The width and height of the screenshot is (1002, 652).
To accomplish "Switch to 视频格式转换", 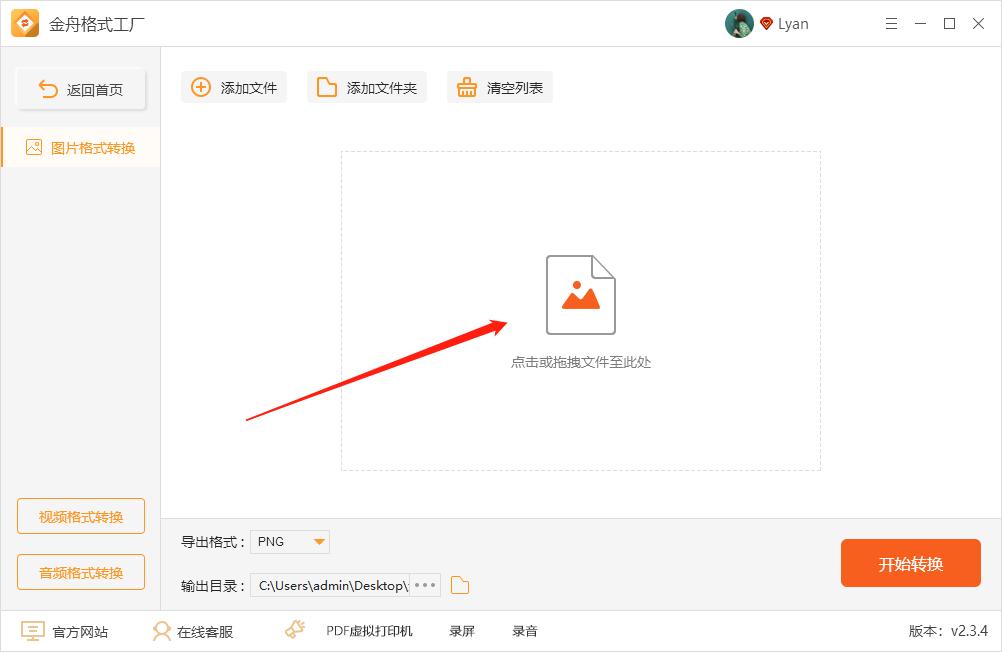I will pos(80,516).
